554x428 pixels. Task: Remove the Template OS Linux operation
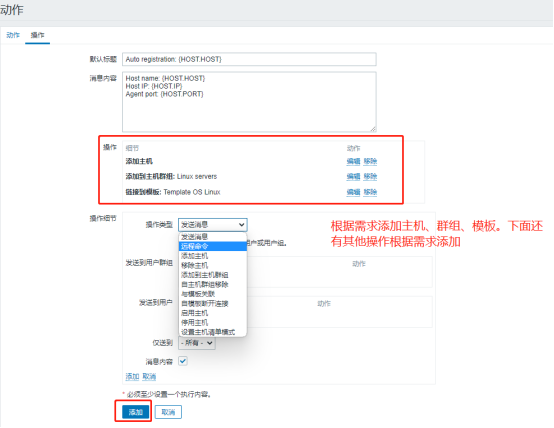click(370, 192)
